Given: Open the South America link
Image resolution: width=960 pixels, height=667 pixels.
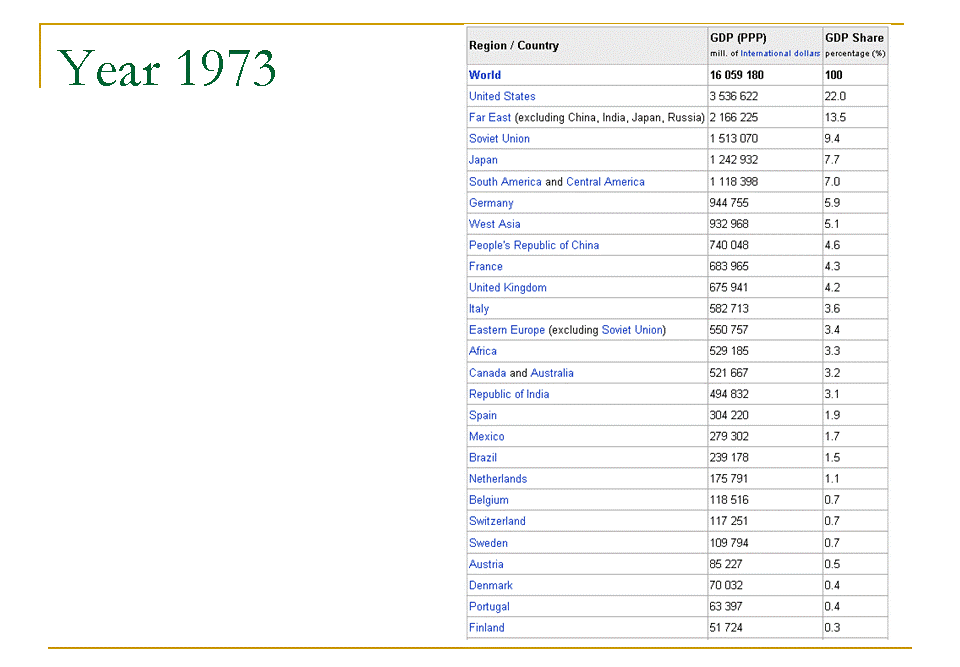Looking at the screenshot, I should pyautogui.click(x=505, y=182).
